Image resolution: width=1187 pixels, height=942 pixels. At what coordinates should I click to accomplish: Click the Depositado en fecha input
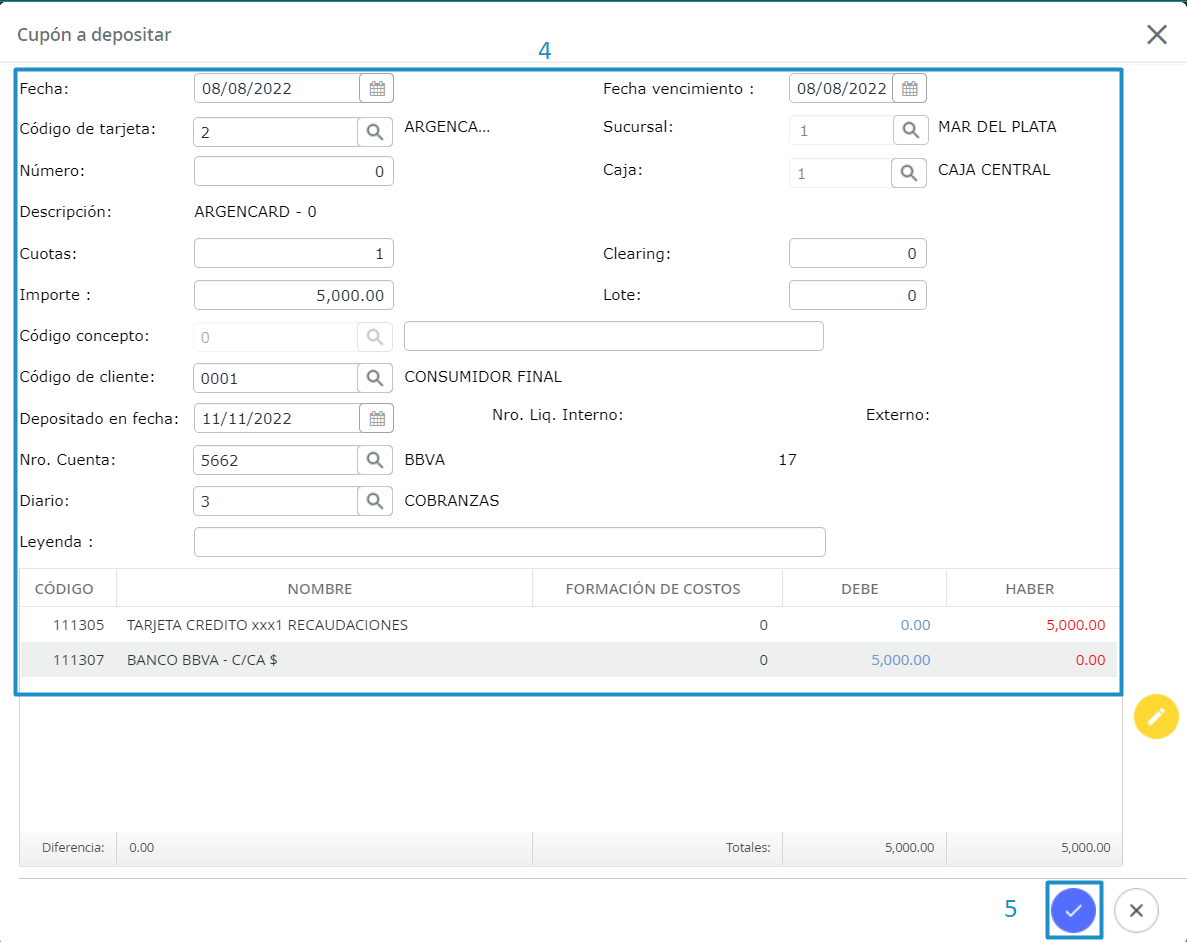277,418
